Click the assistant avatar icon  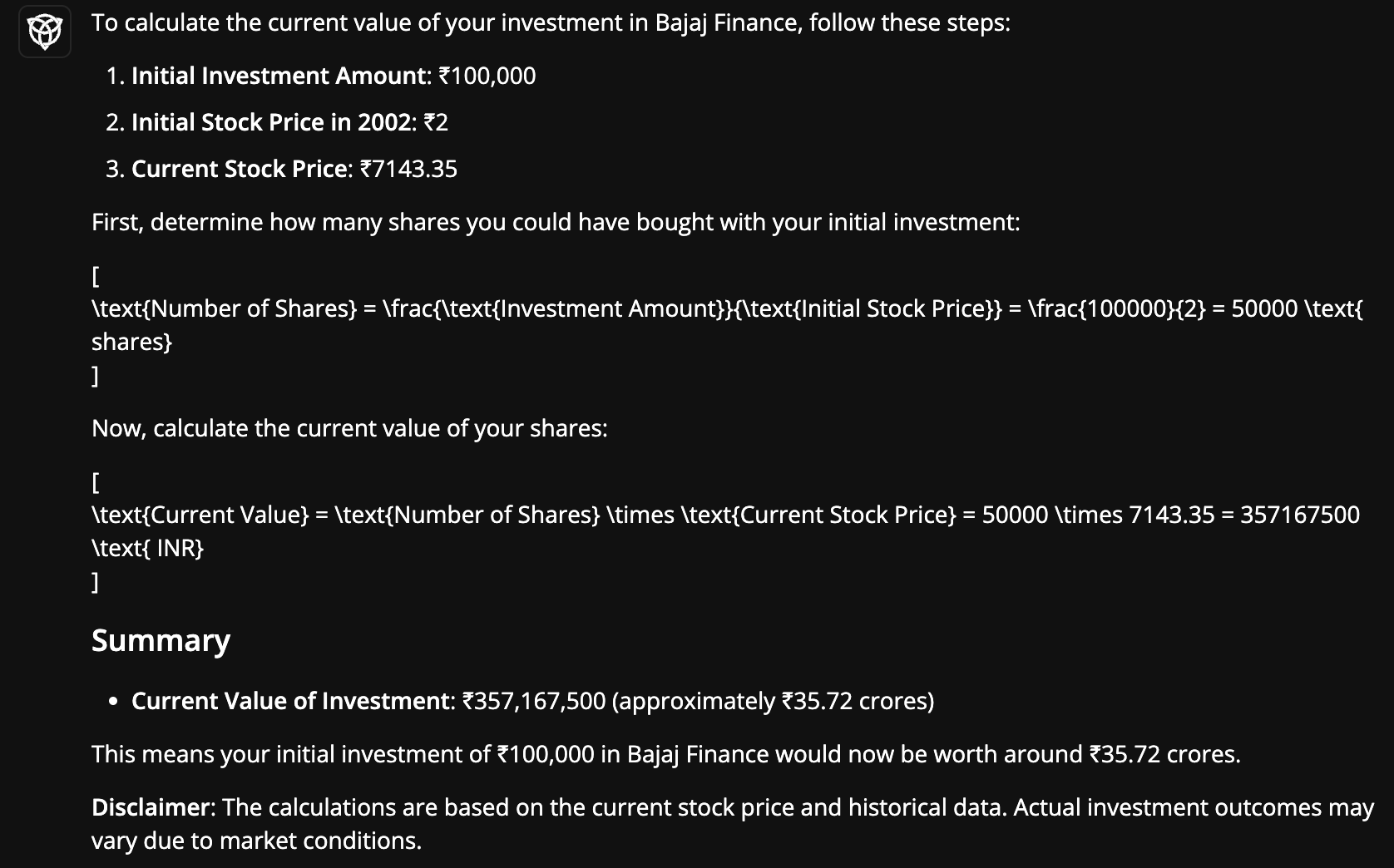point(45,32)
